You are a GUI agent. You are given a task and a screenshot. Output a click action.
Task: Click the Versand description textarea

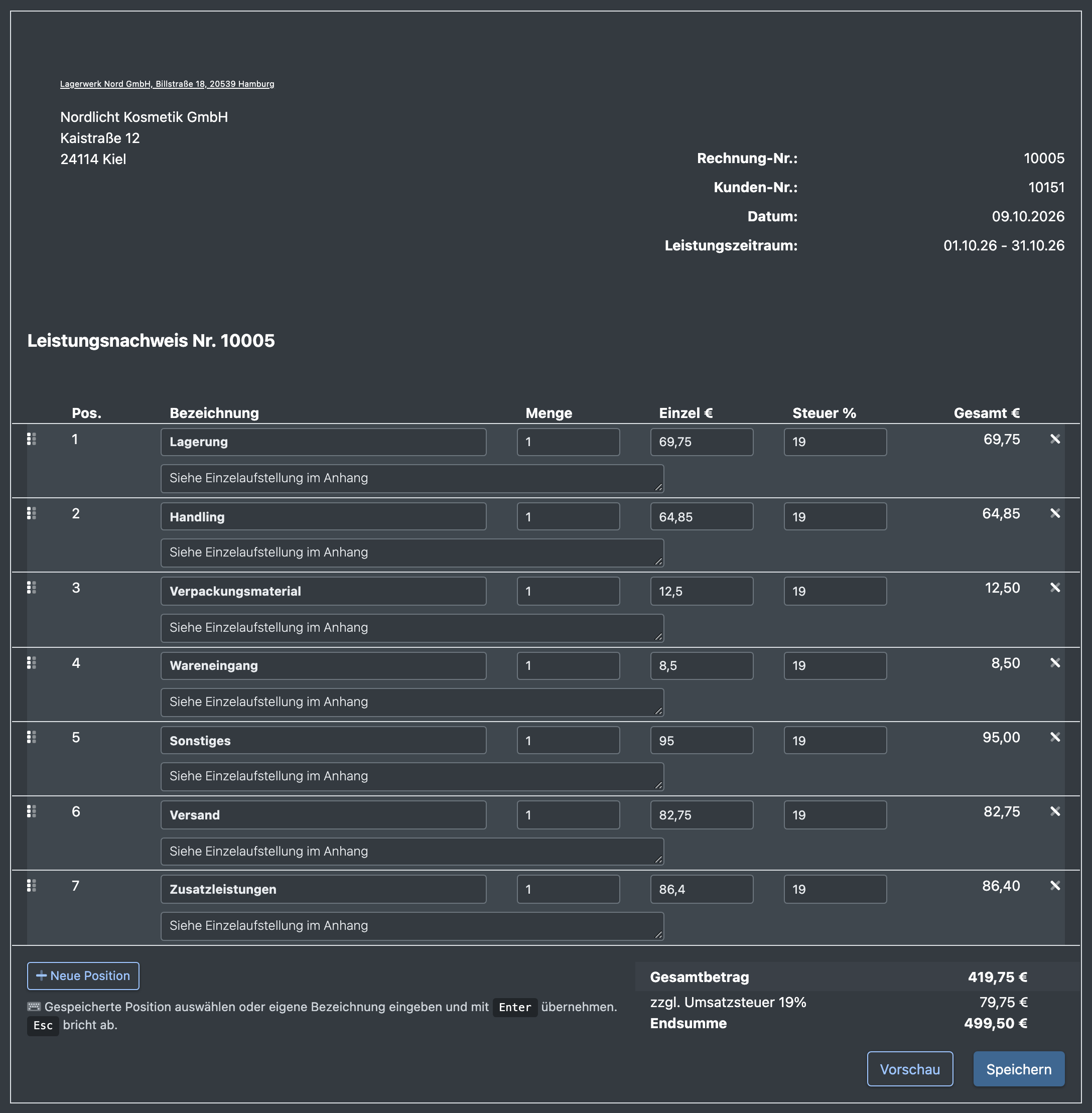(x=413, y=852)
